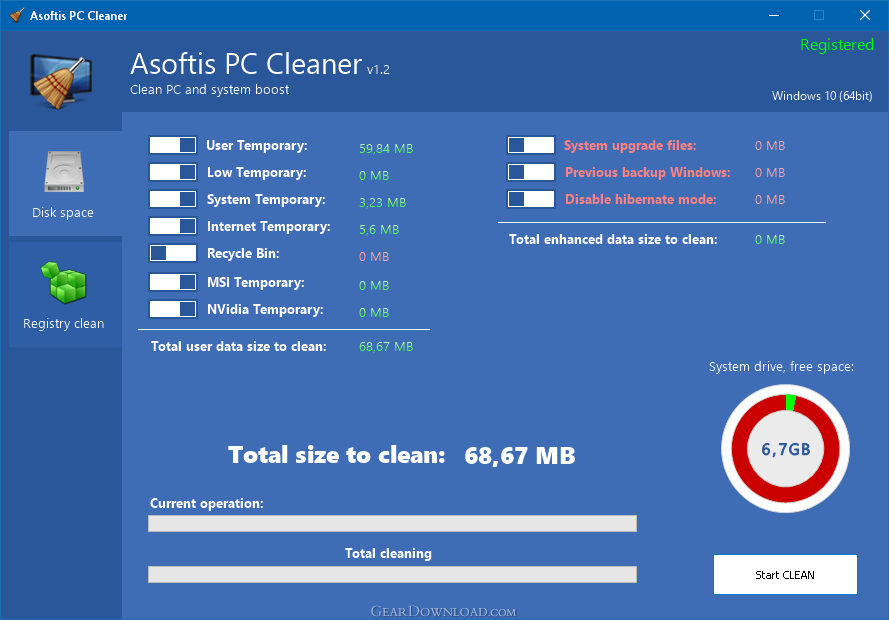Click the Low Temporary label
This screenshot has width=889, height=620.
tap(257, 173)
